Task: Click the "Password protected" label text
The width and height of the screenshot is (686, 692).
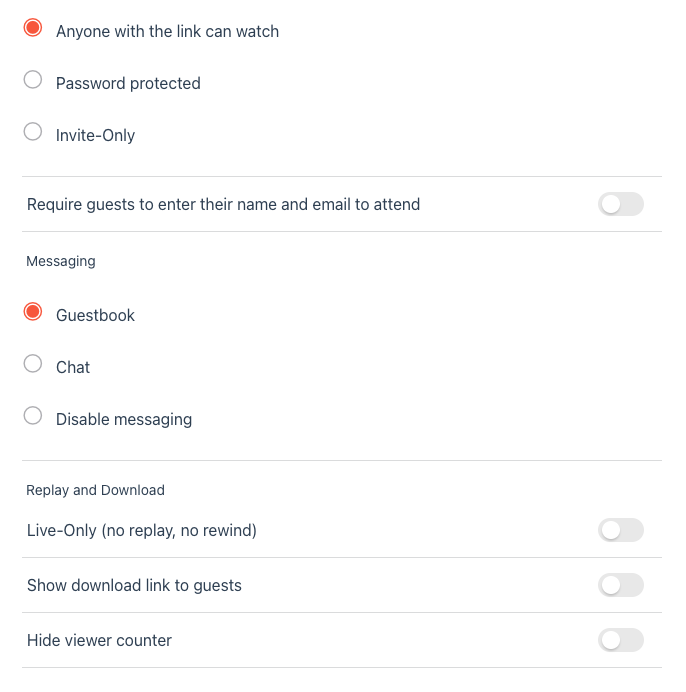Action: (128, 83)
